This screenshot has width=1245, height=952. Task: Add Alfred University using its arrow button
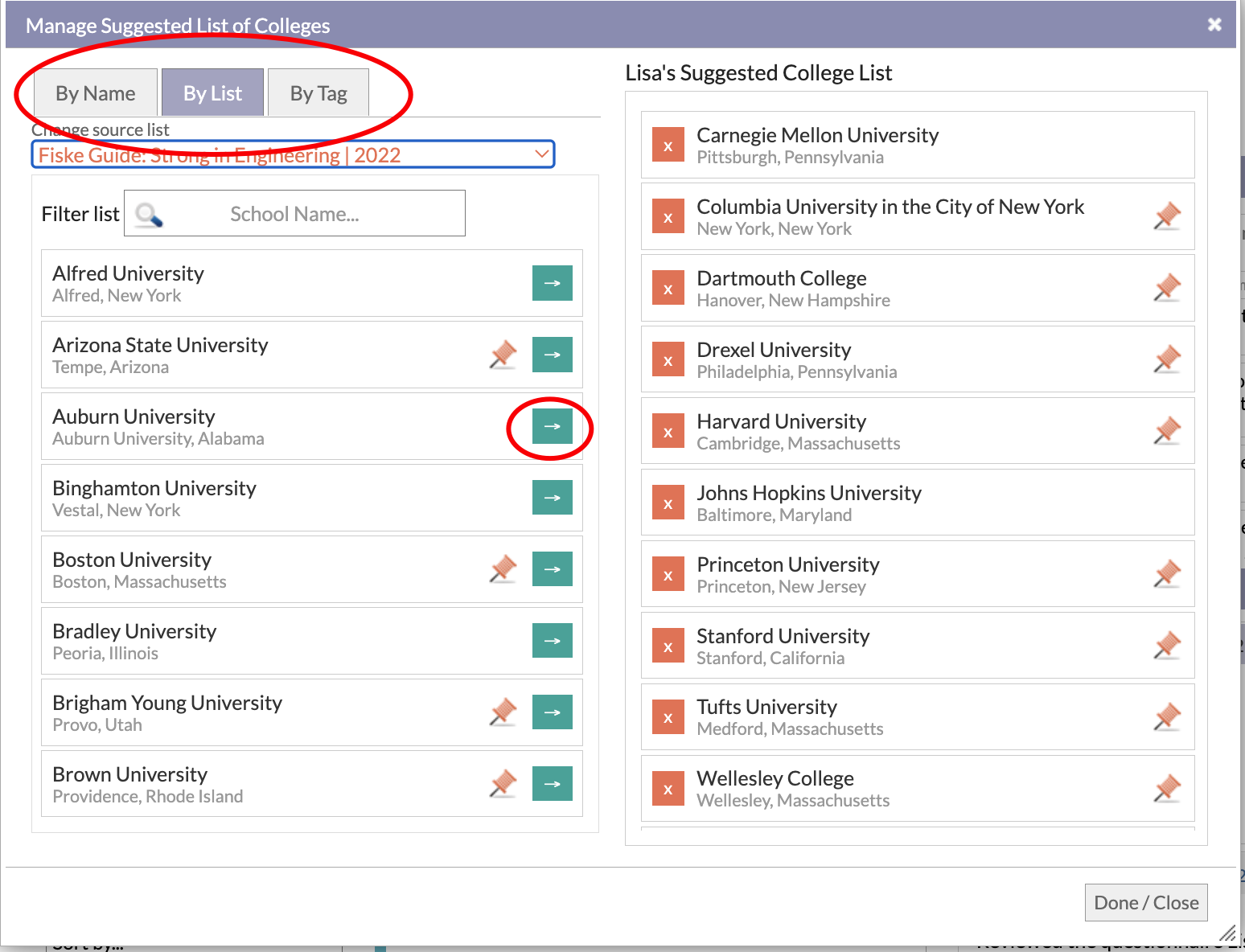pyautogui.click(x=552, y=283)
